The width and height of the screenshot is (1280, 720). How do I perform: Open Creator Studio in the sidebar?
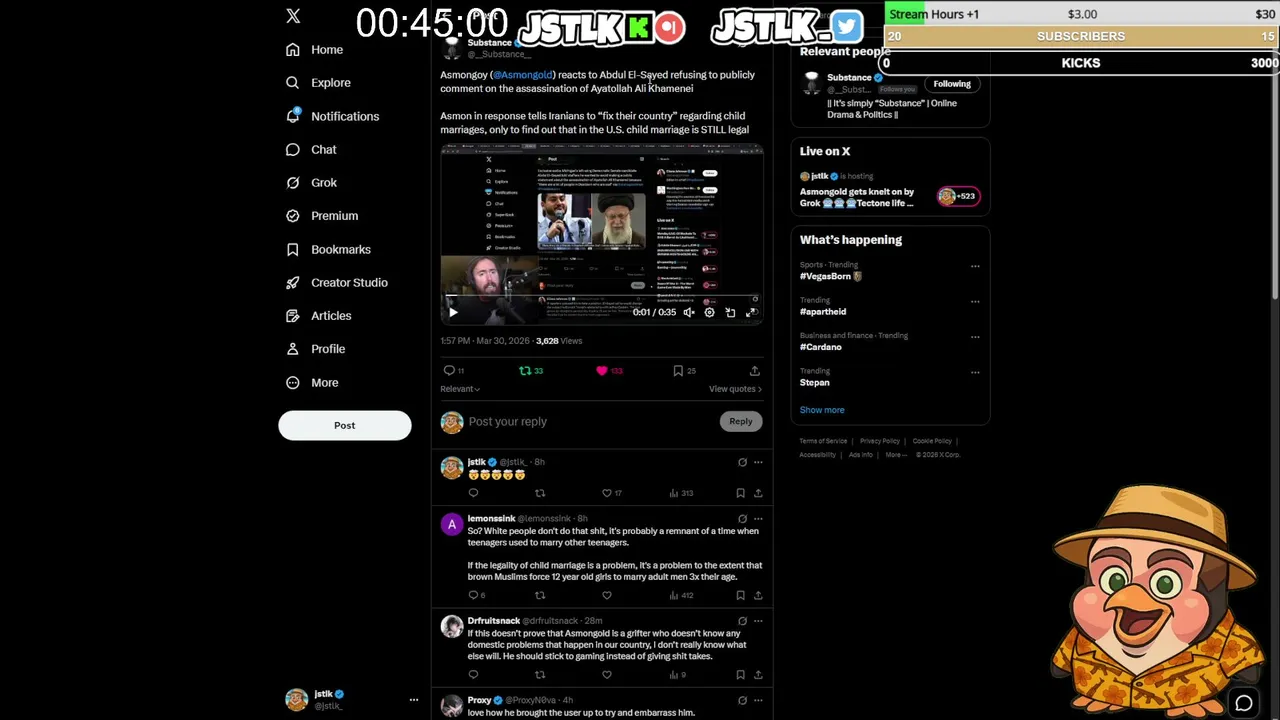(337, 283)
